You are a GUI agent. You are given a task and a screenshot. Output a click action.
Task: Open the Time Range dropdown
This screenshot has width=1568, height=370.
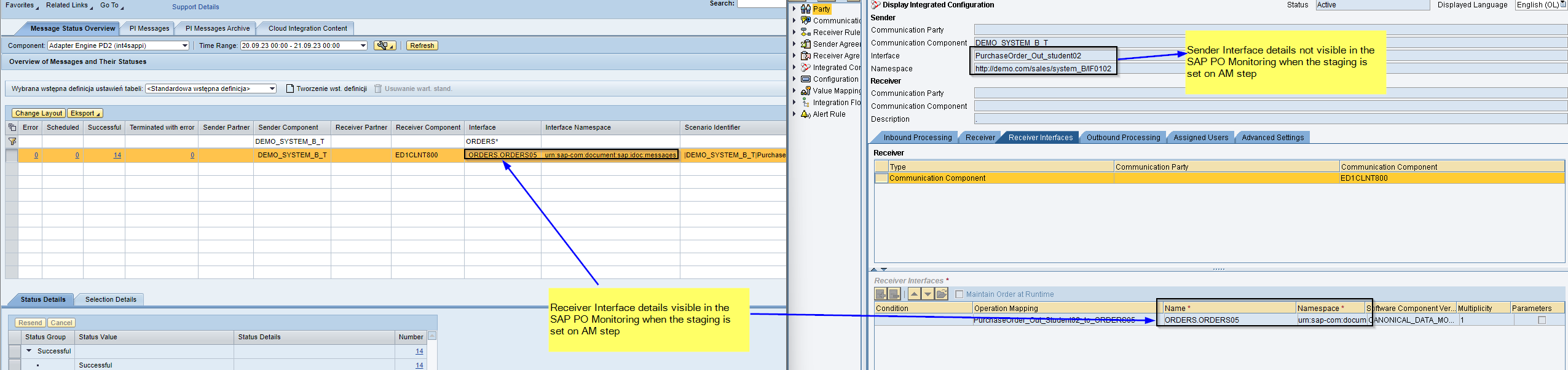click(x=363, y=45)
